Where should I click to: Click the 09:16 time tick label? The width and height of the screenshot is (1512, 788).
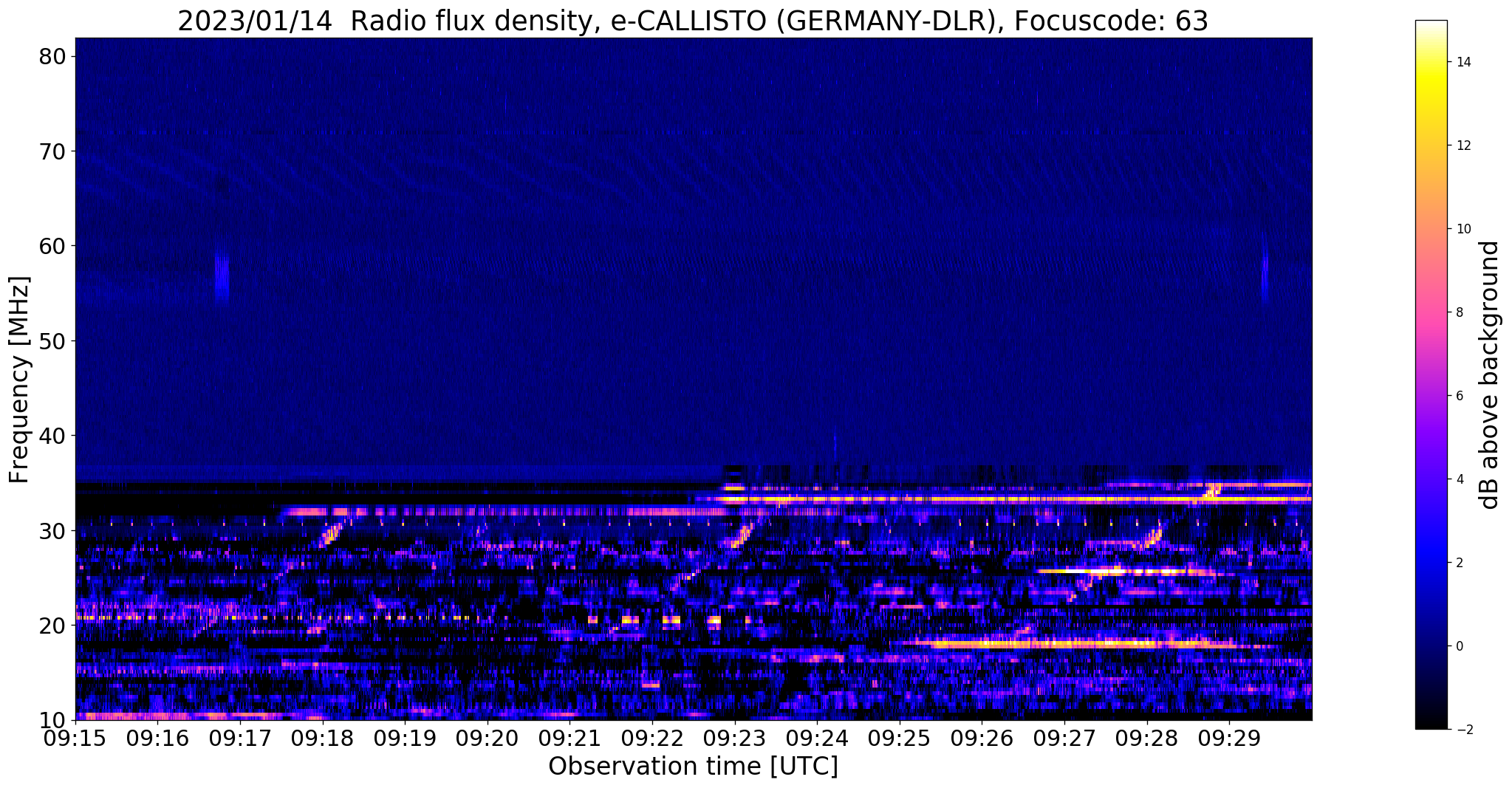157,738
